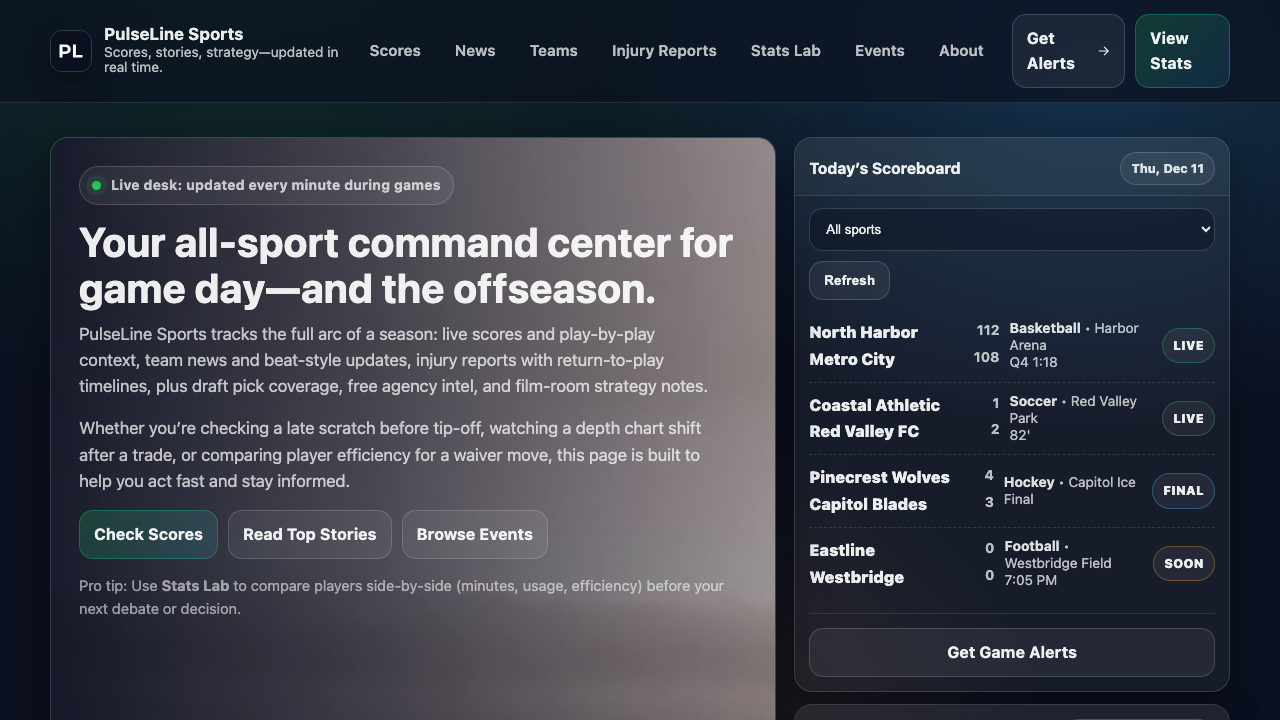Open the About page link
This screenshot has width=1280, height=720.
point(961,51)
